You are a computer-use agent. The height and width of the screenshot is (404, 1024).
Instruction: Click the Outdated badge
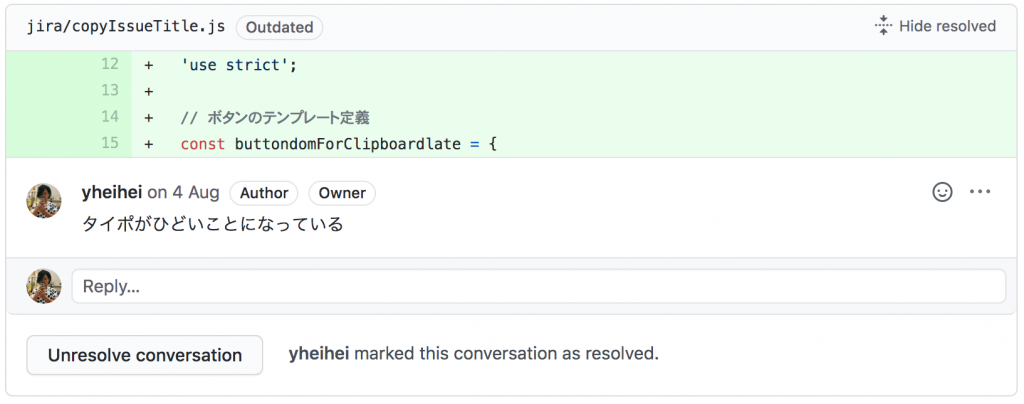[x=280, y=27]
